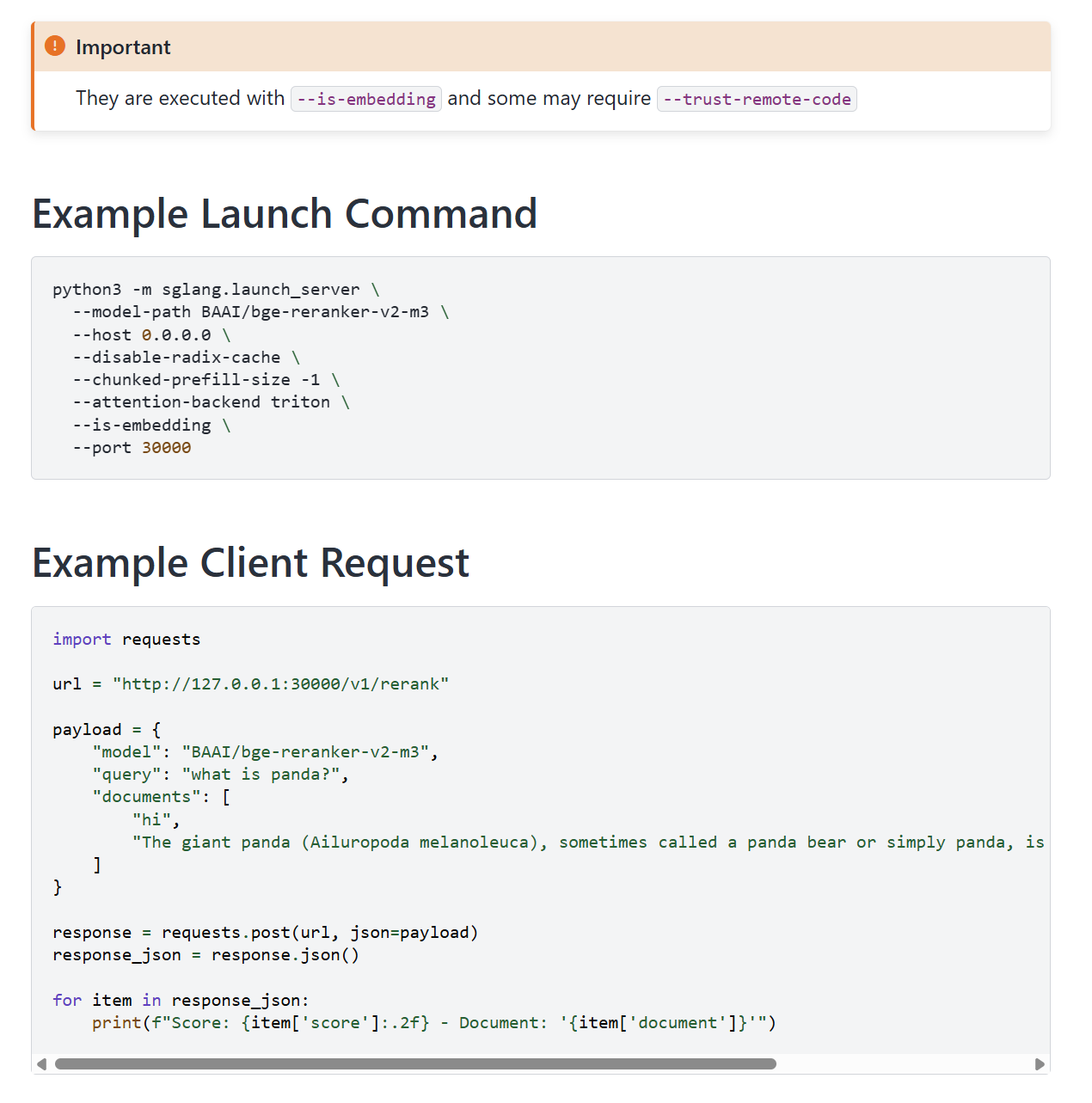1092x1103 pixels.
Task: Click the --disable-radix-cache line
Action: tap(186, 358)
